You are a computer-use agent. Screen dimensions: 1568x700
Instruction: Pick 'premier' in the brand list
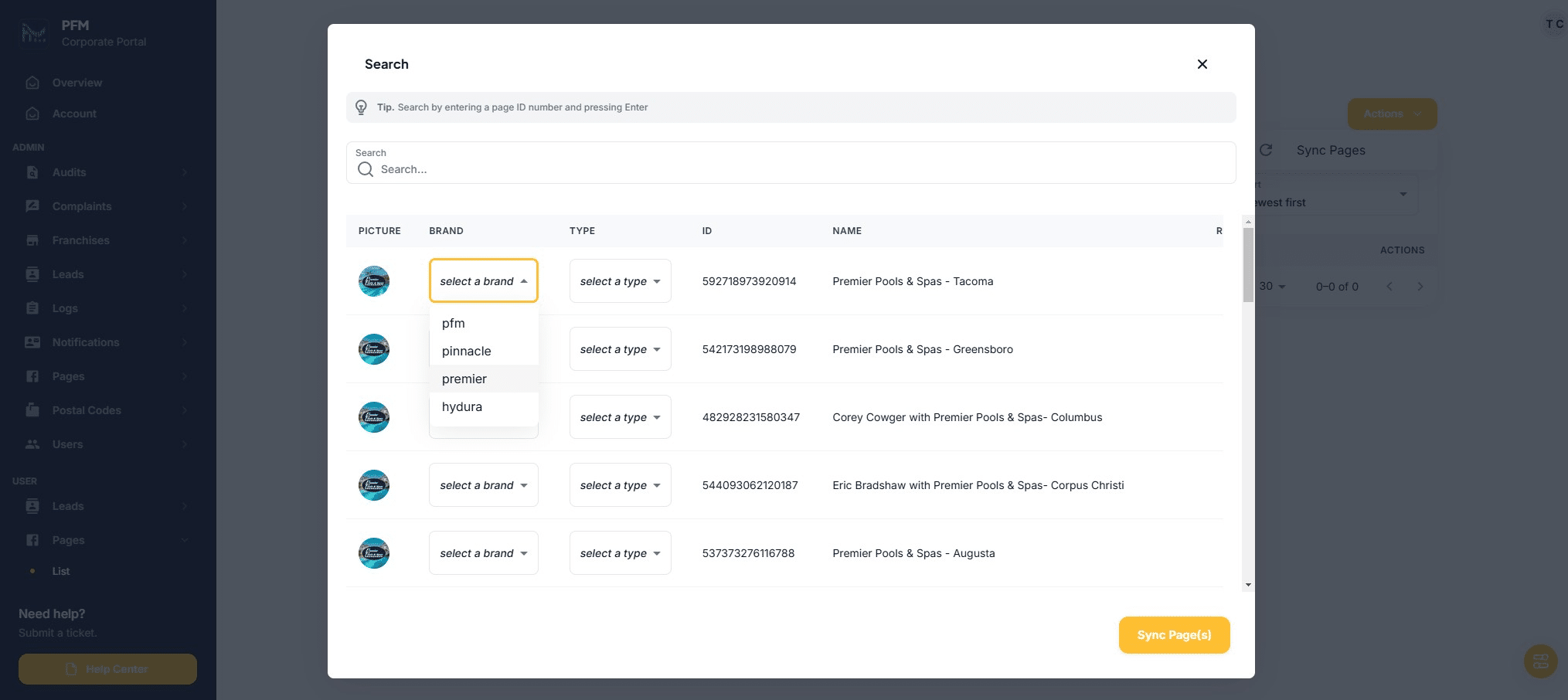pyautogui.click(x=464, y=379)
